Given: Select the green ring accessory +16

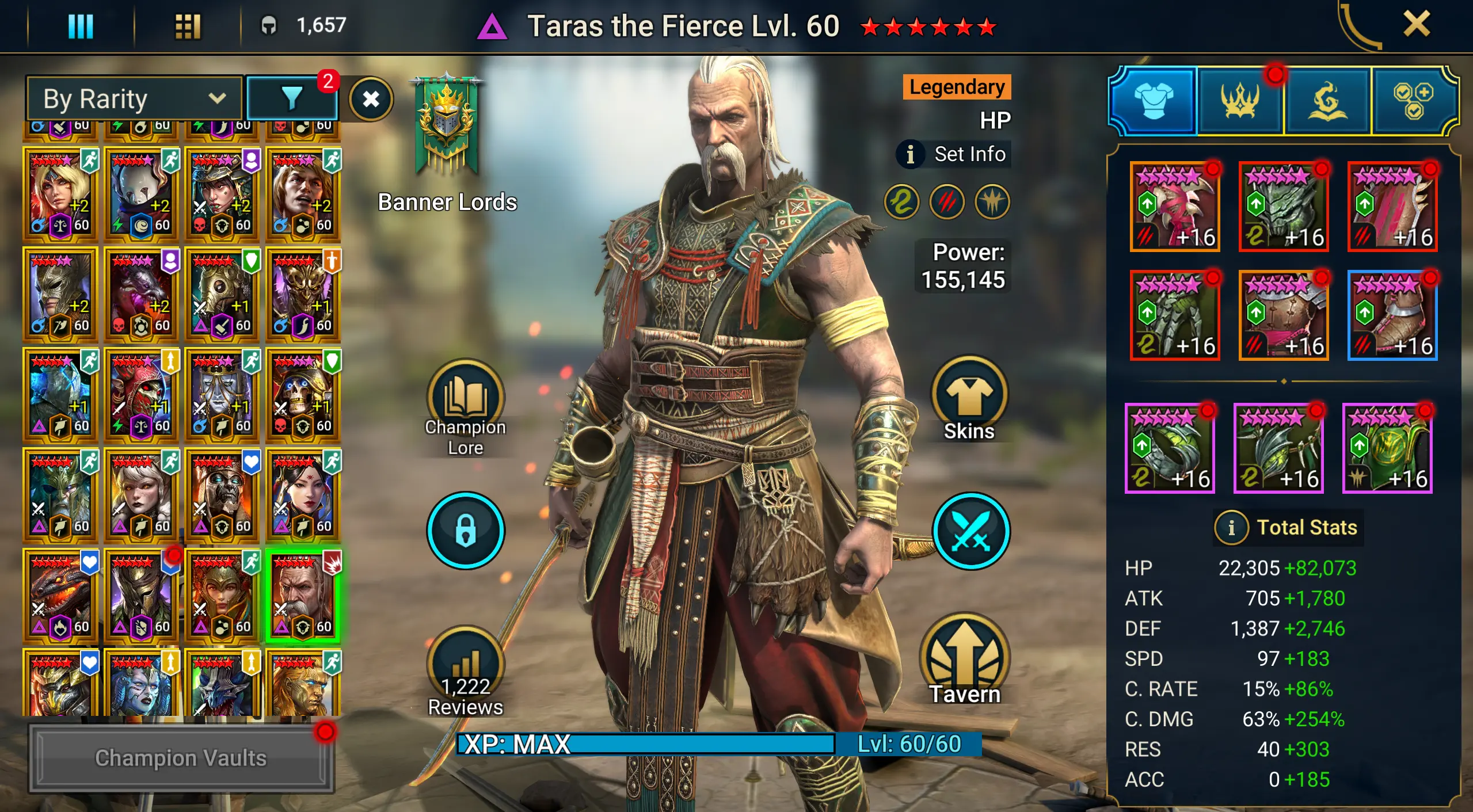Looking at the screenshot, I should click(1170, 448).
